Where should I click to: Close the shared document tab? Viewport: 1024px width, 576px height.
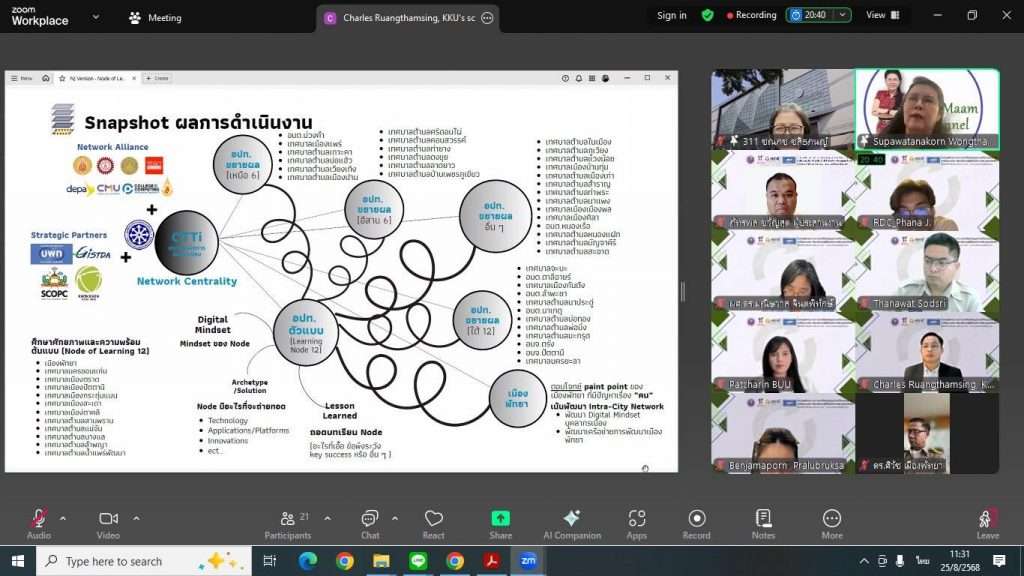click(134, 78)
